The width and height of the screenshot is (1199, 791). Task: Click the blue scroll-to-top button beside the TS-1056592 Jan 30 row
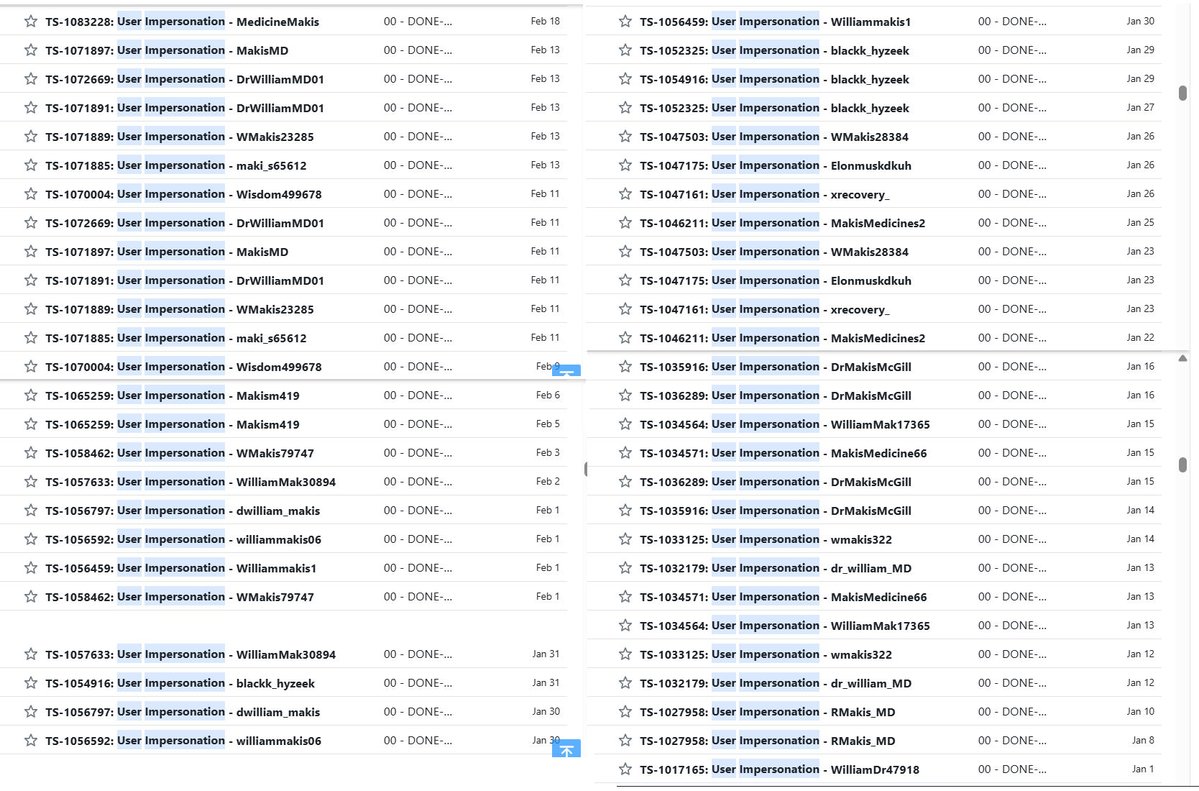(x=567, y=748)
